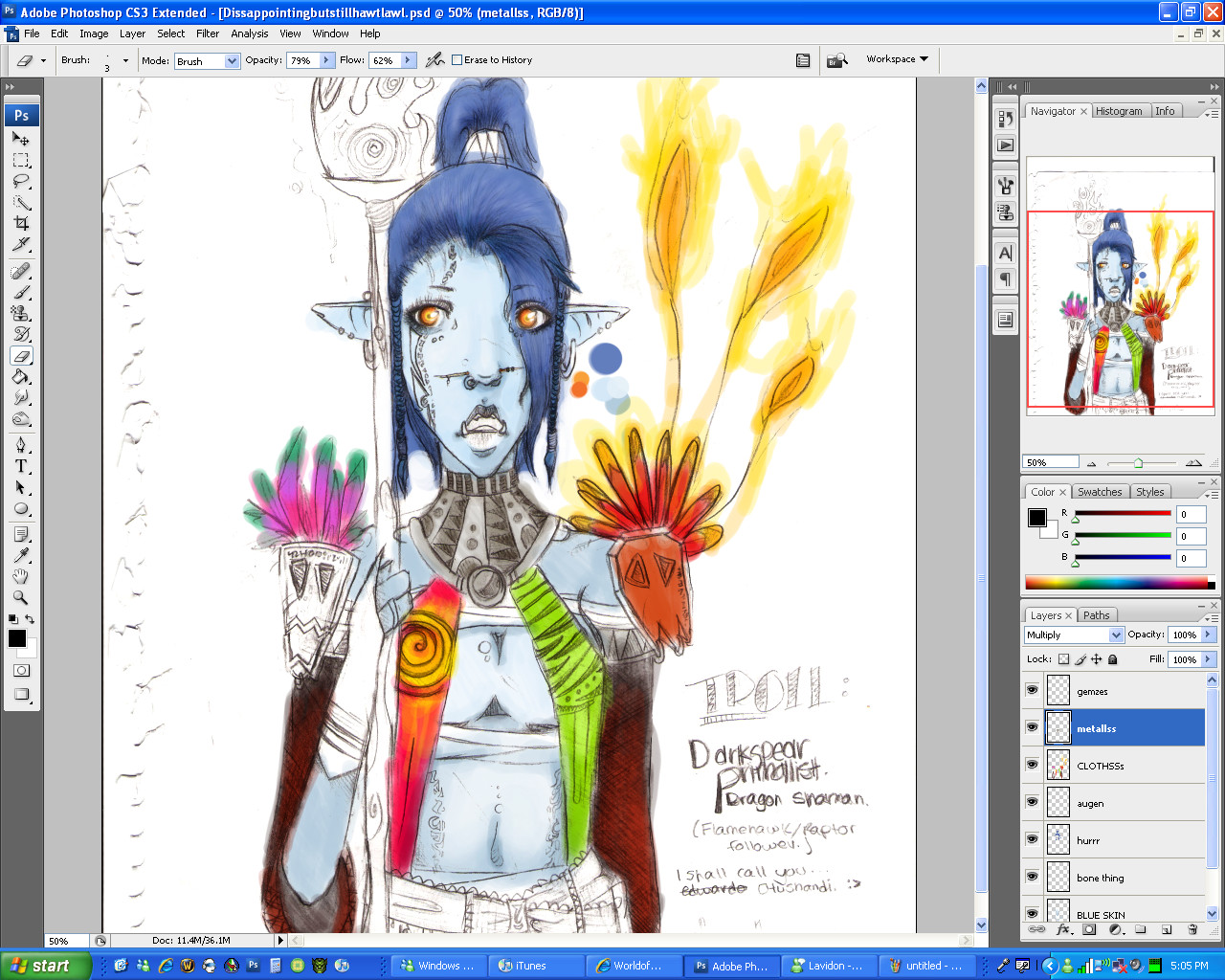Open the Paragraph panel icon
Image resolution: width=1225 pixels, height=980 pixels.
click(x=1005, y=279)
